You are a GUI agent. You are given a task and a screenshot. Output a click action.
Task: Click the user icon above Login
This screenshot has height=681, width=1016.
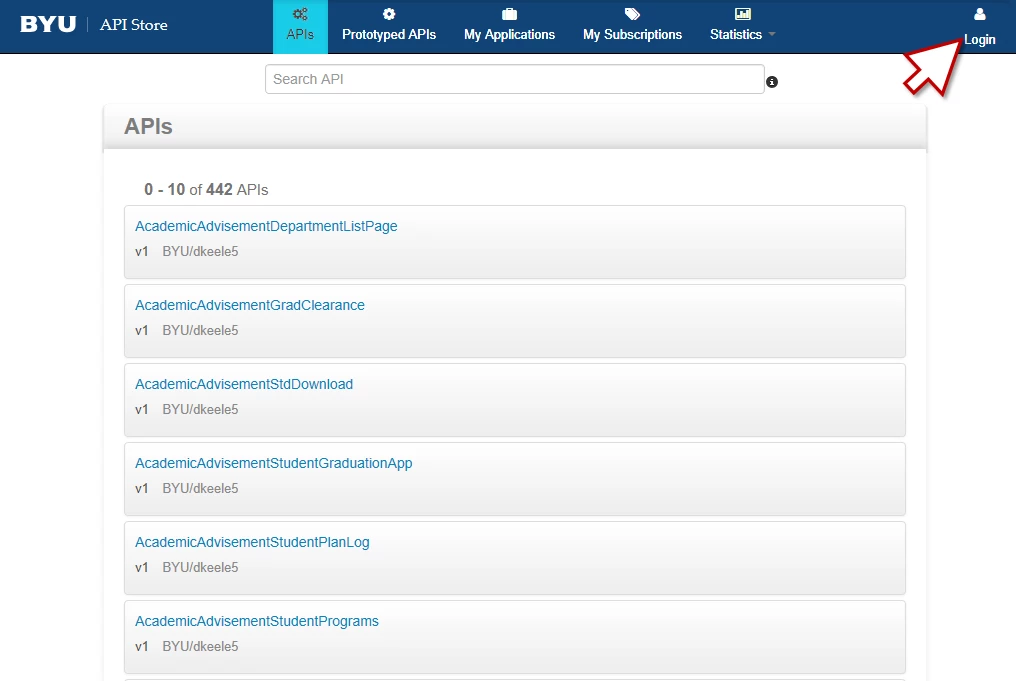[980, 14]
